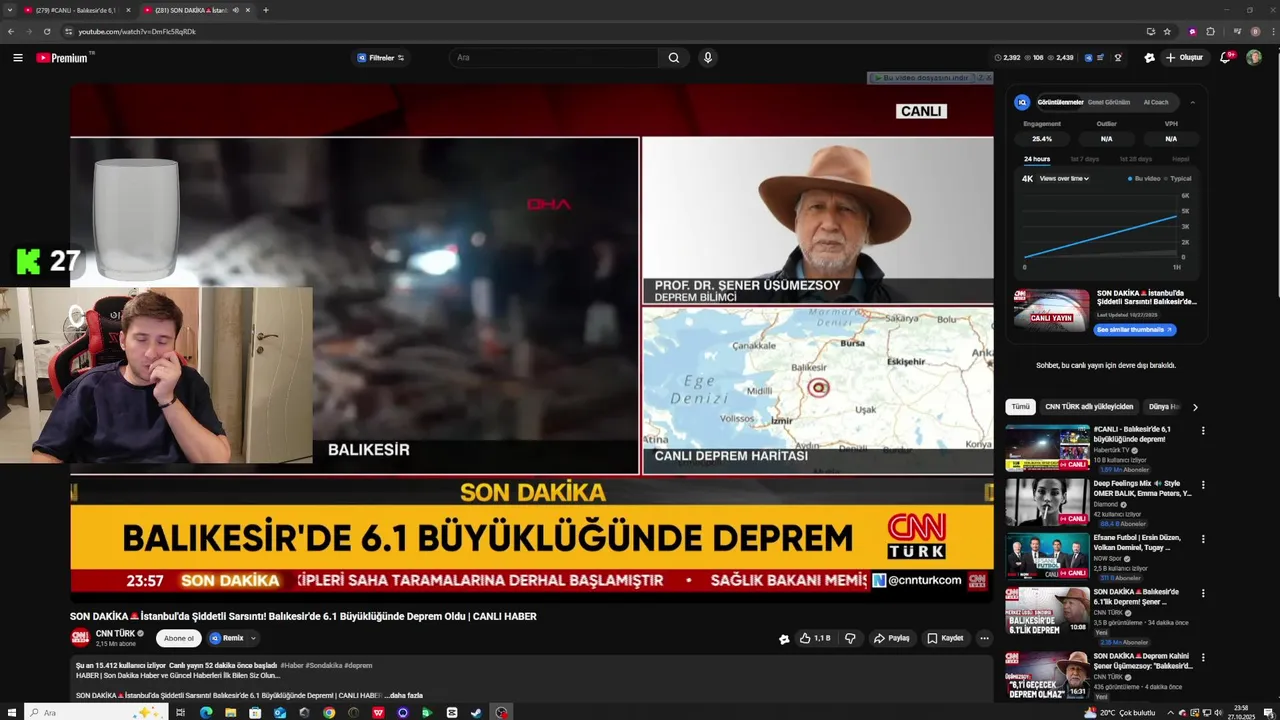Open Chrome from the taskbar

[x=329, y=713]
